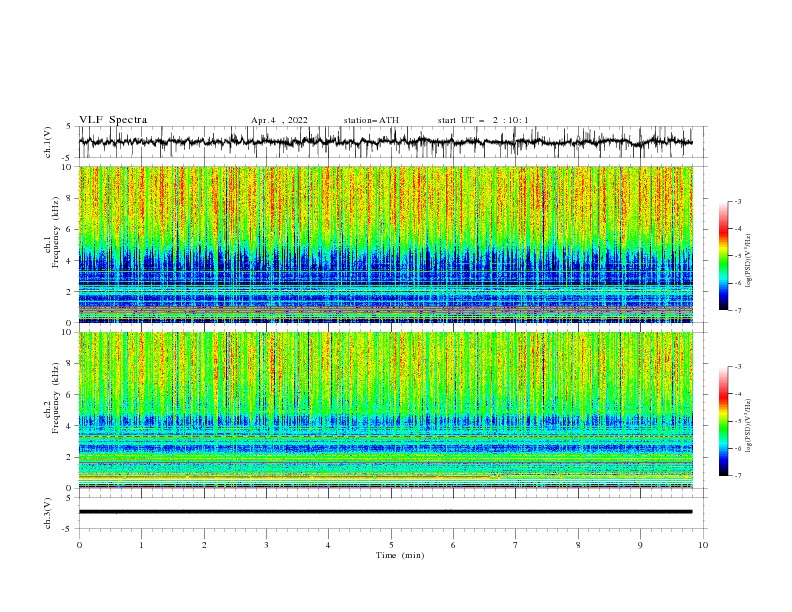Click the "2" kHz tick on ch.1 frequency axis
792x612 pixels.
click(69, 292)
